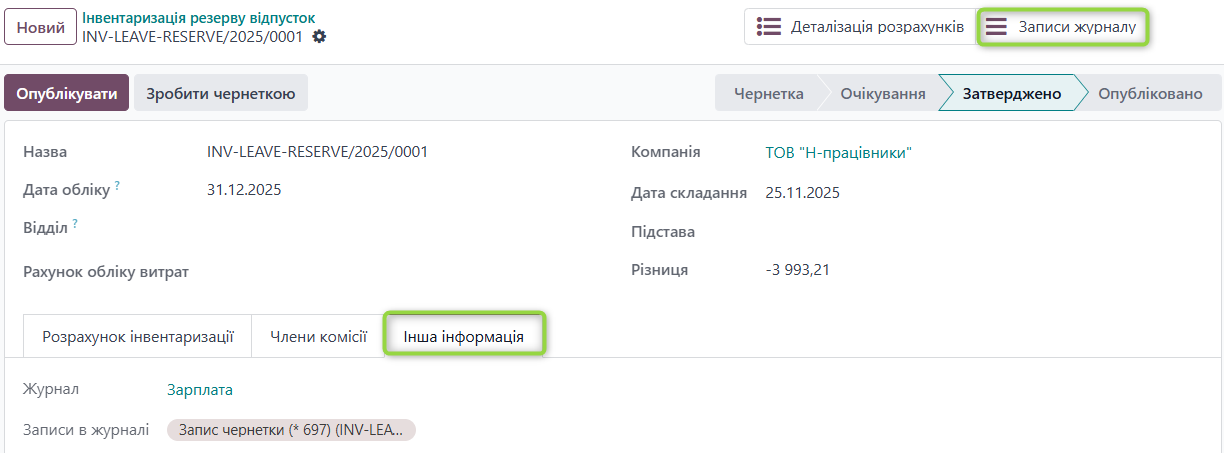Open the Зарплата journal link
This screenshot has width=1224, height=453.
point(200,390)
